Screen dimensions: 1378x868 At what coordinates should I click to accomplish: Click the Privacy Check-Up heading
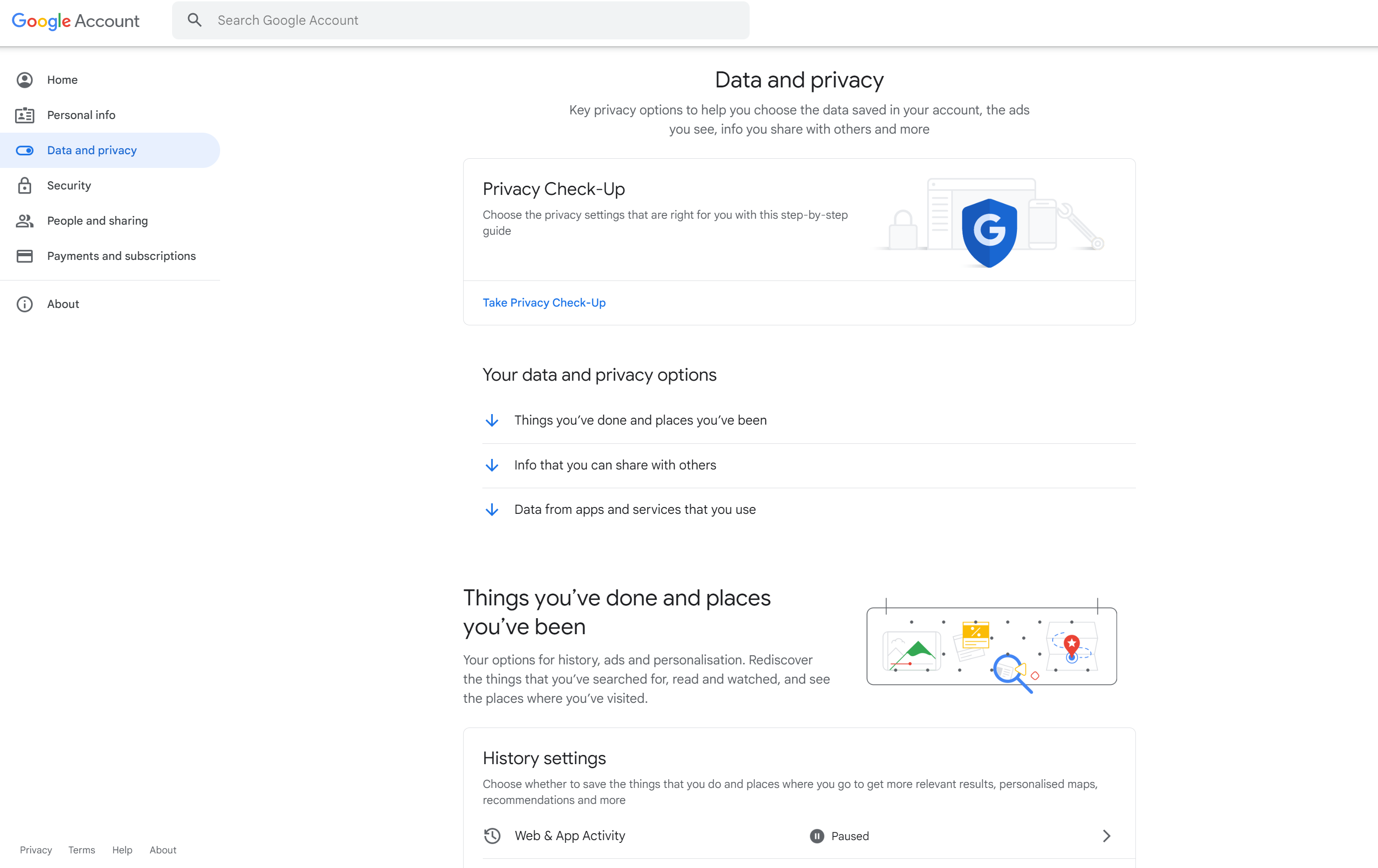pos(553,189)
